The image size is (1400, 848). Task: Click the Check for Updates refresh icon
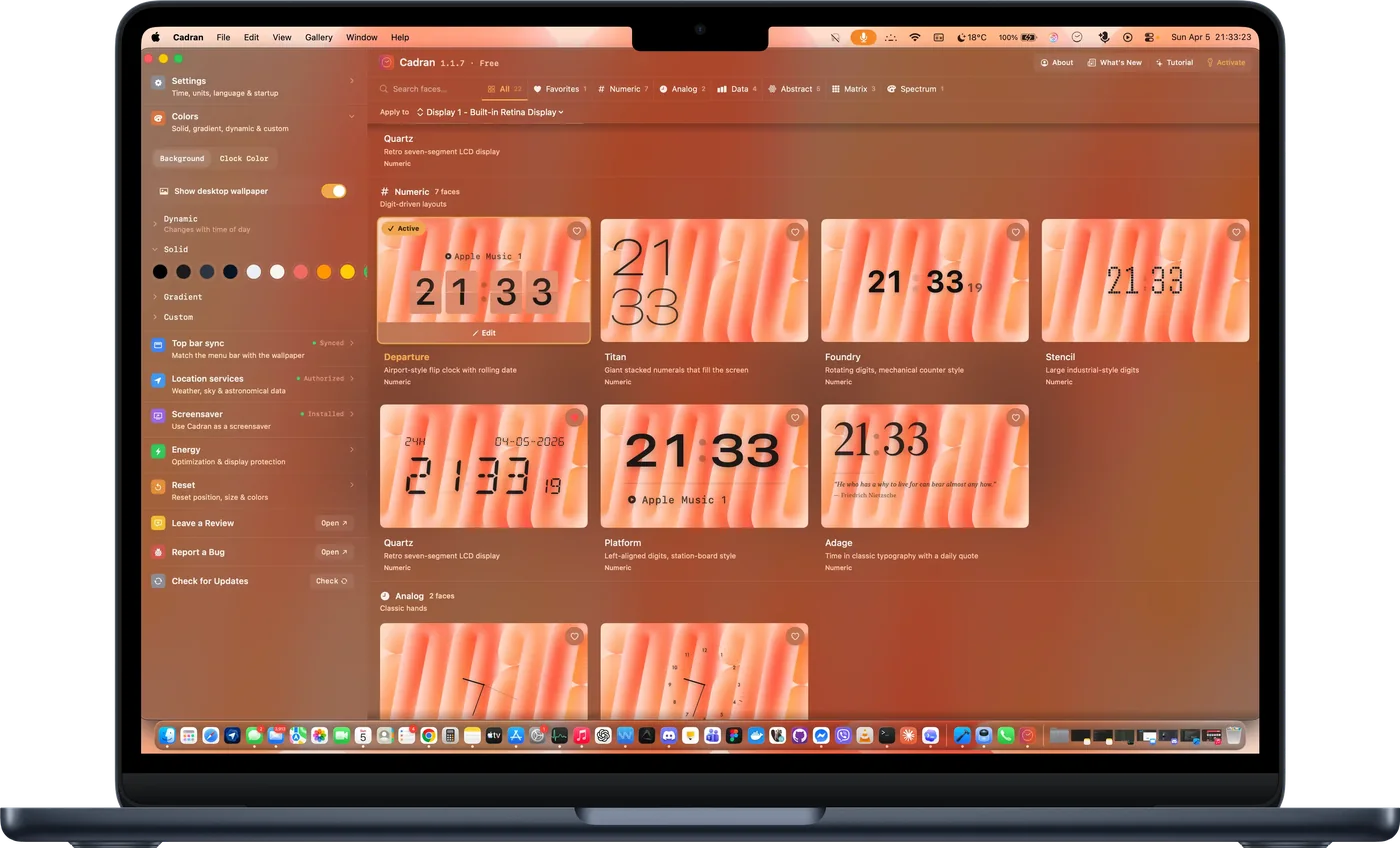[158, 581]
